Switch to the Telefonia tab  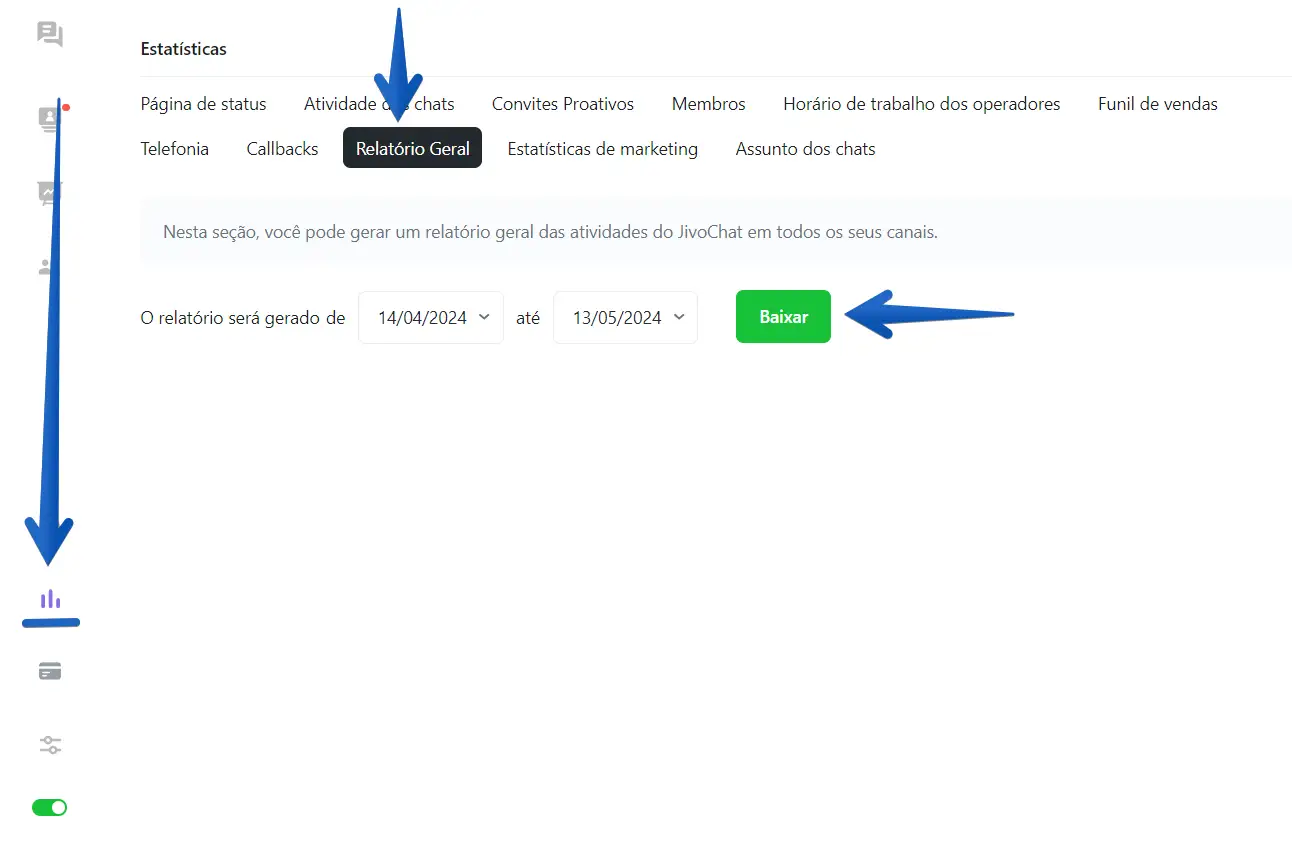click(175, 149)
